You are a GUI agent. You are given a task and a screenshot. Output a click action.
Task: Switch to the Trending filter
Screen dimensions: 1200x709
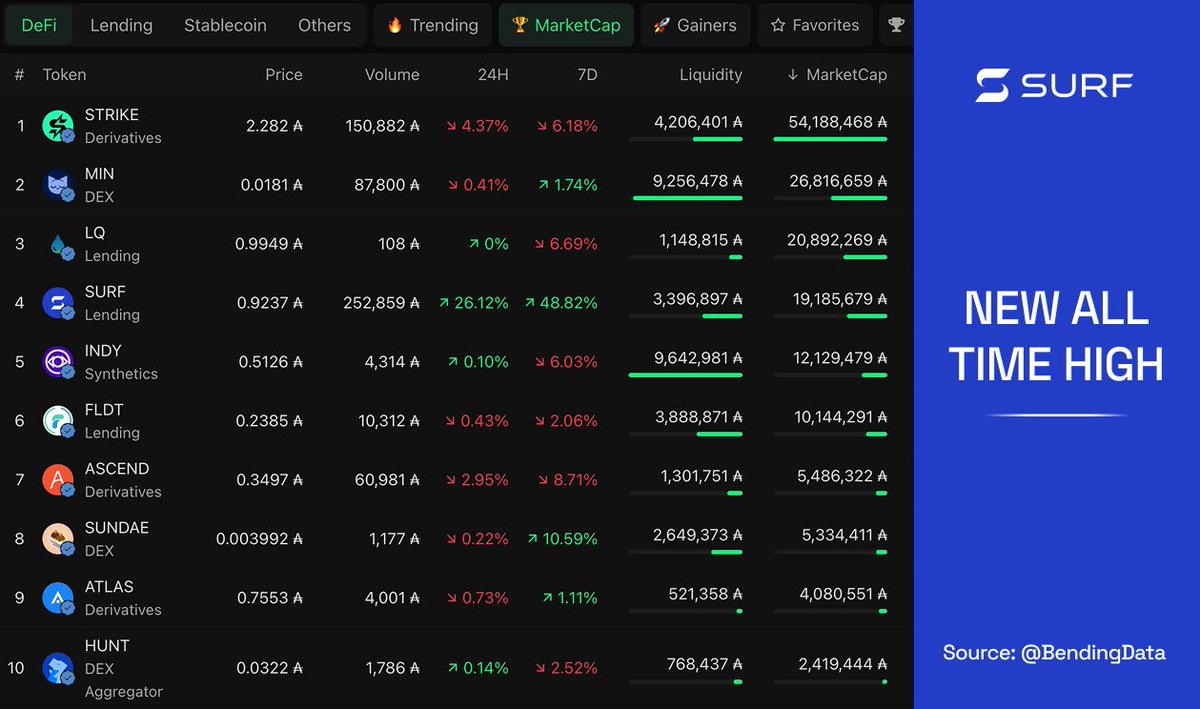pyautogui.click(x=433, y=25)
